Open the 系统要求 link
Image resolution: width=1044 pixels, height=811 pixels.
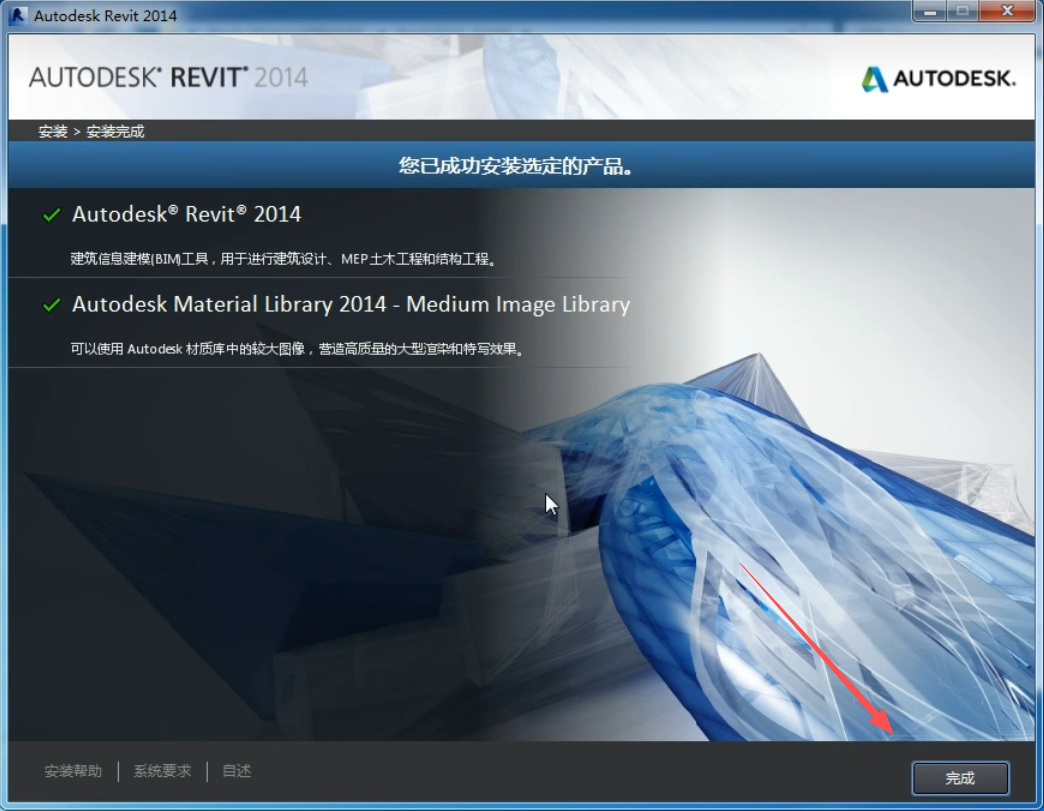tap(162, 771)
